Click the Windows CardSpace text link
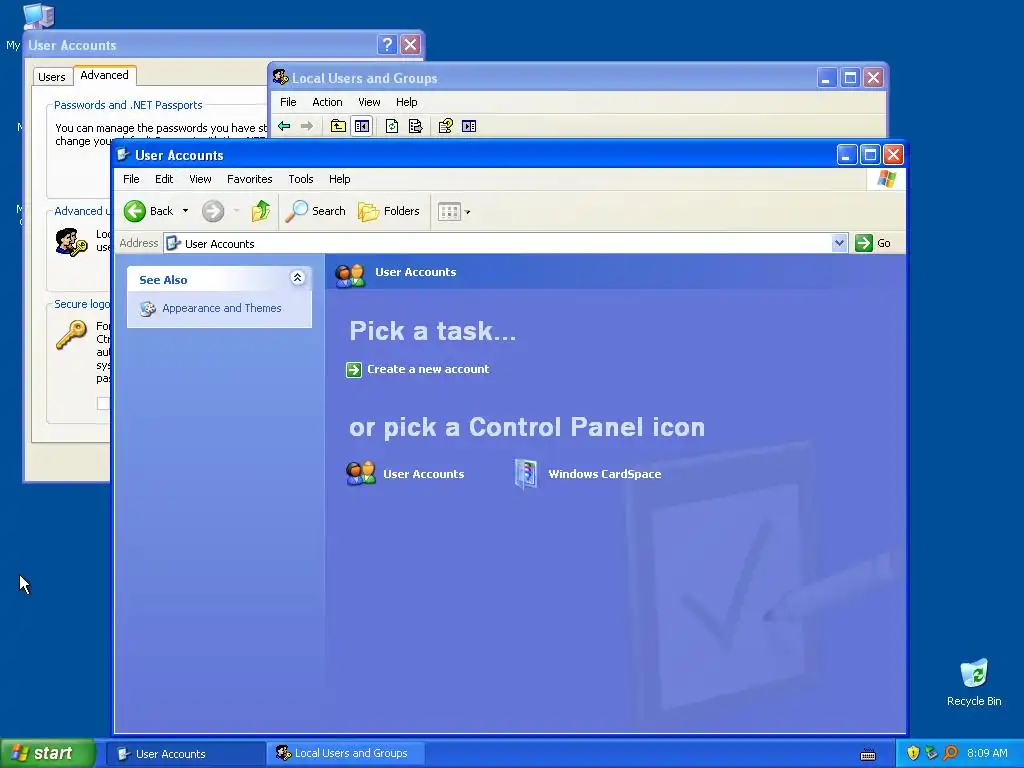 click(605, 474)
